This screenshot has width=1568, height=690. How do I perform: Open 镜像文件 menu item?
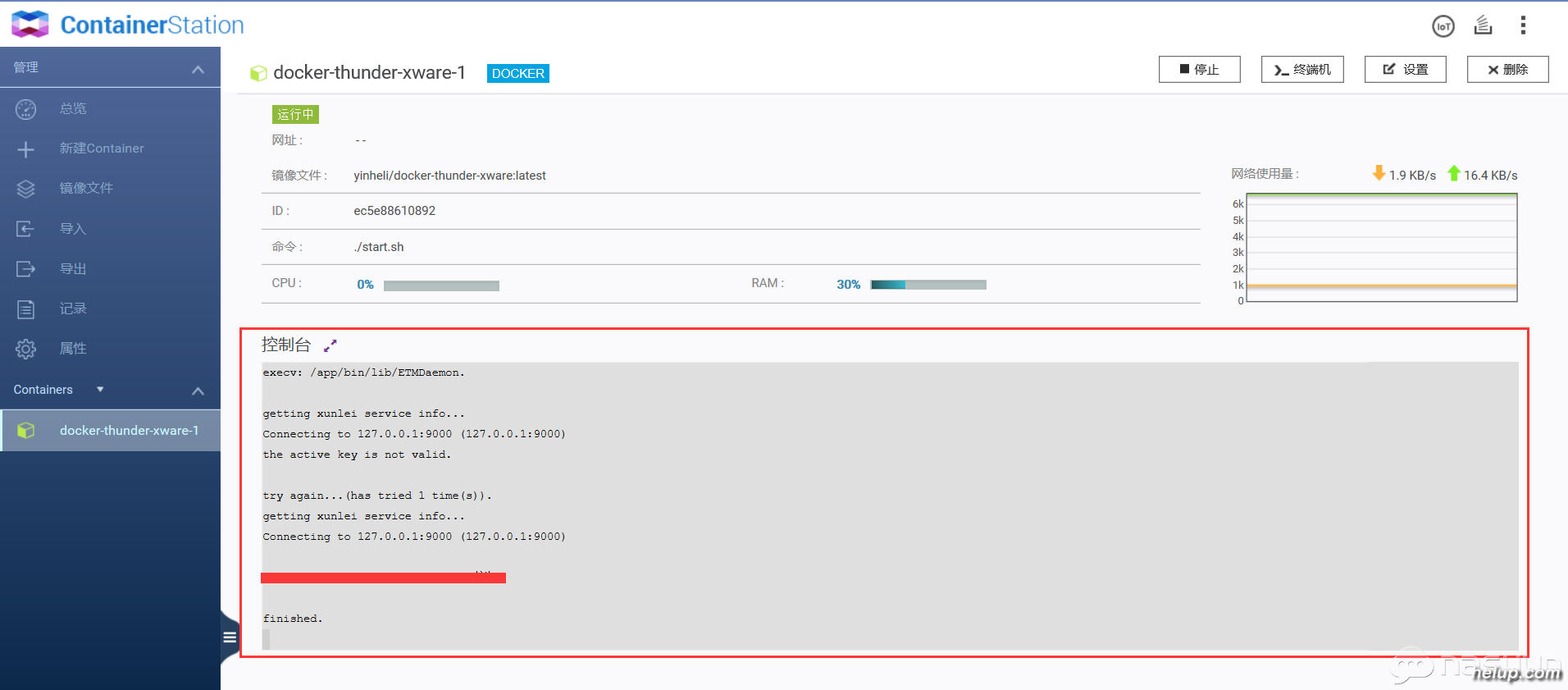pyautogui.click(x=86, y=188)
